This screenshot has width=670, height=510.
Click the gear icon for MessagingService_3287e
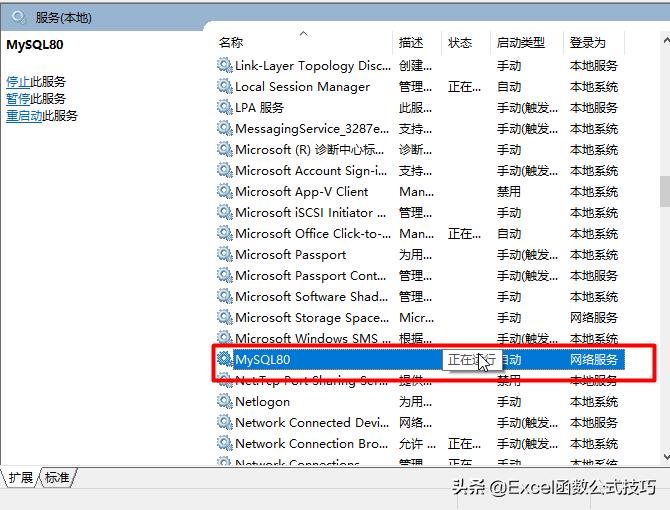224,128
